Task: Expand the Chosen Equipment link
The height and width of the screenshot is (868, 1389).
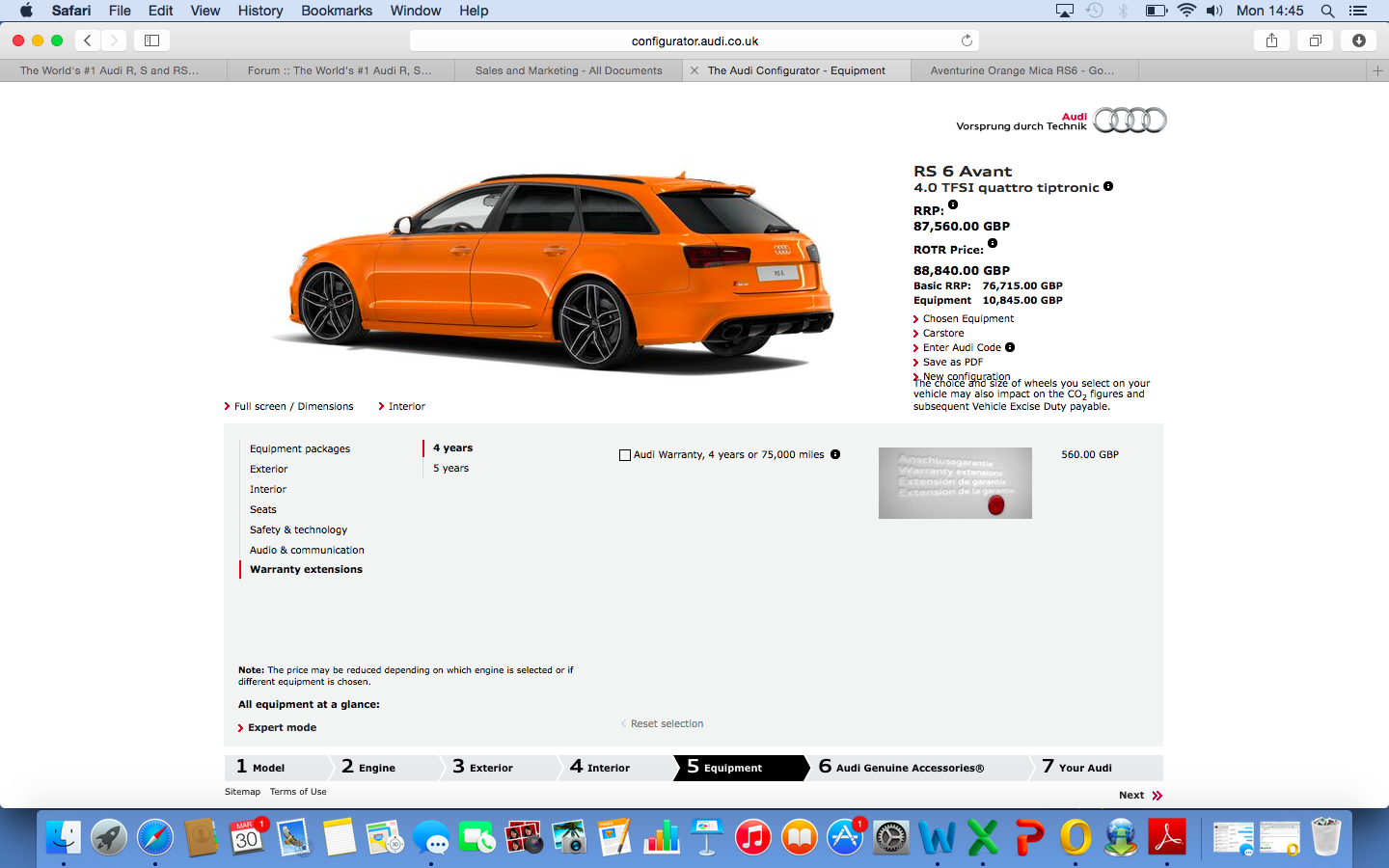Action: tap(967, 319)
